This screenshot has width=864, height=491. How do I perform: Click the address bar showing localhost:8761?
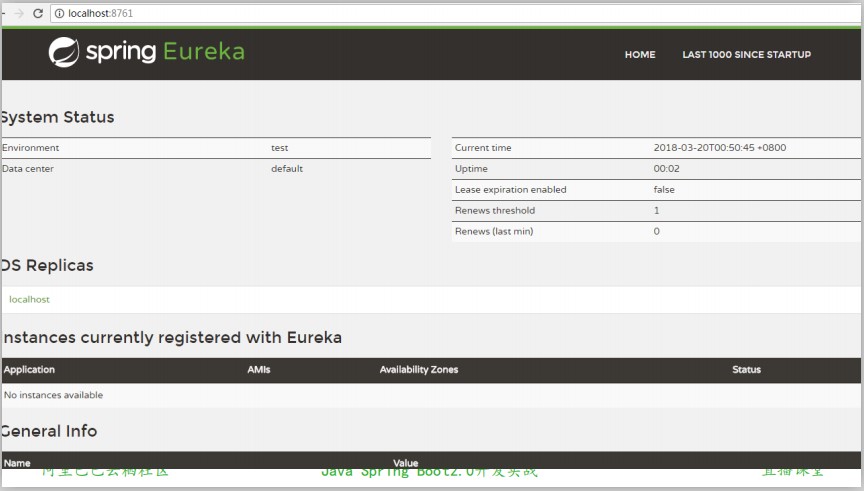pos(457,13)
